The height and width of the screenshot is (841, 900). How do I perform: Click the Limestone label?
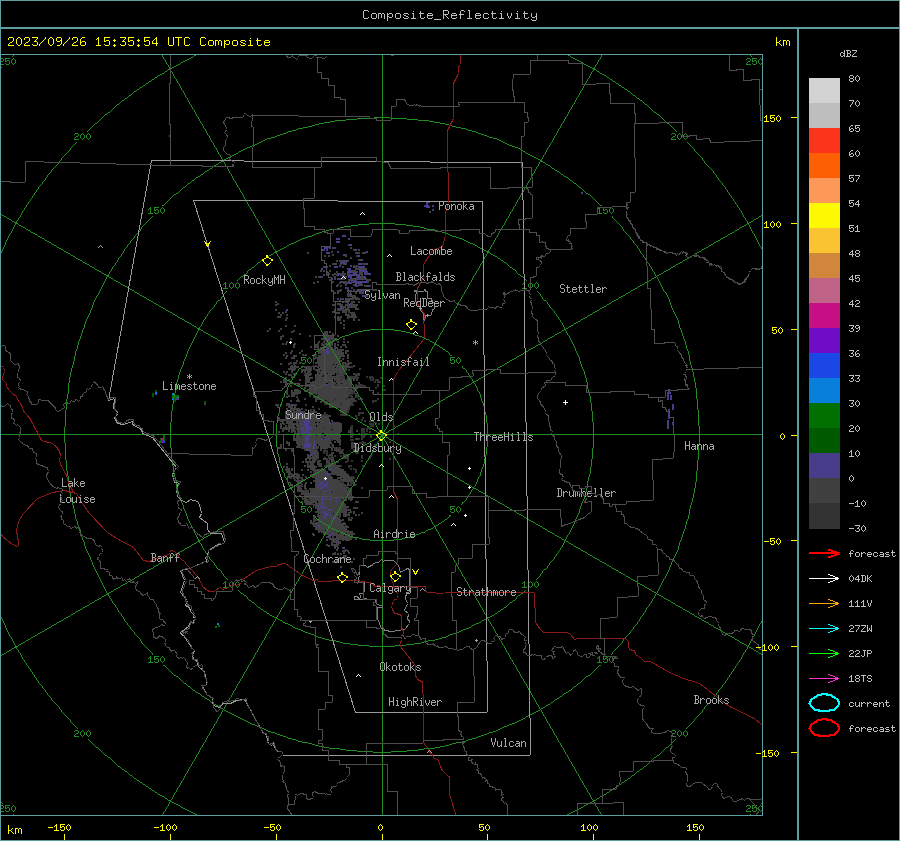(x=189, y=386)
